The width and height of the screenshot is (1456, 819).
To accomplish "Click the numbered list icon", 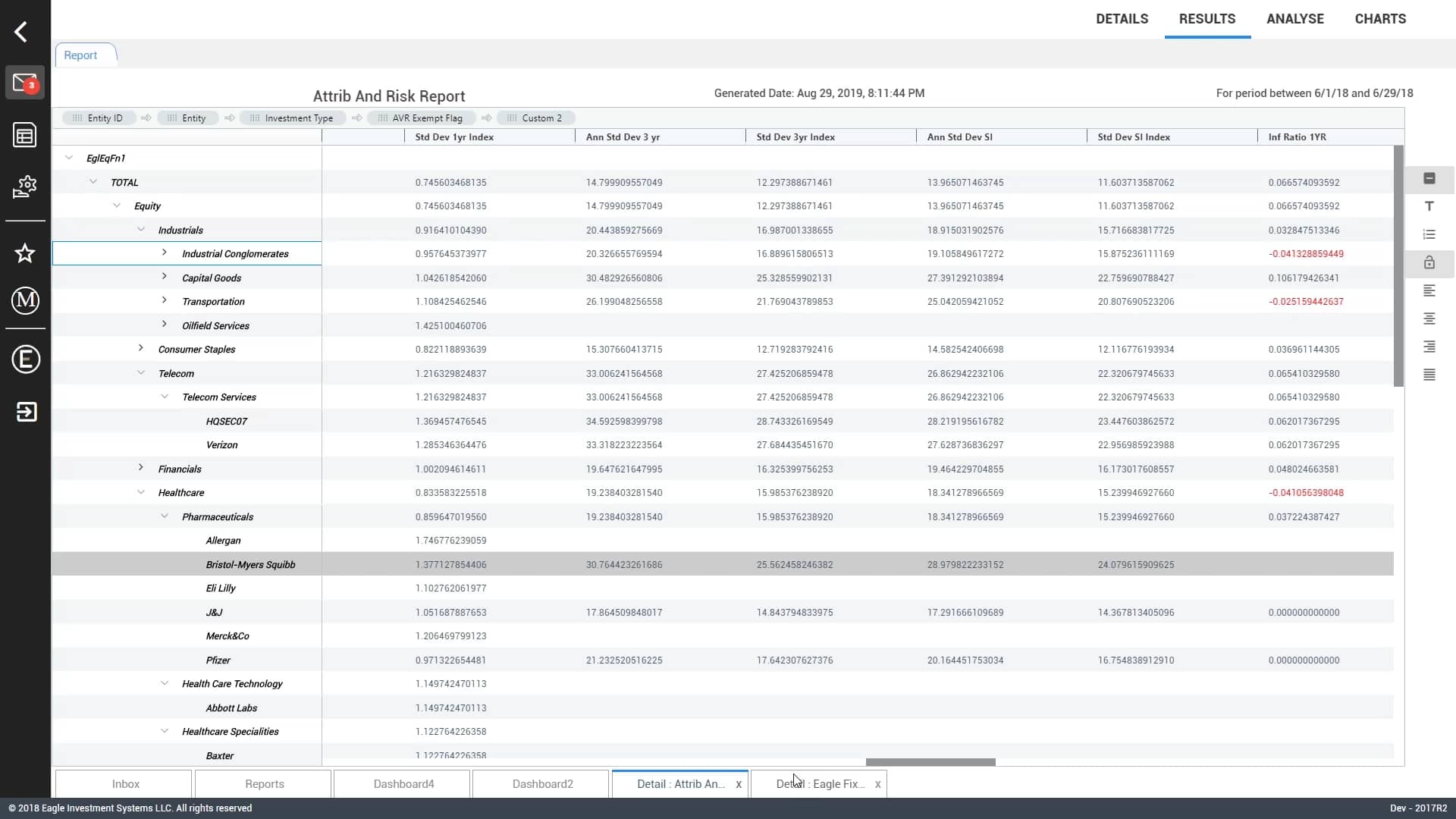I will click(x=1429, y=234).
